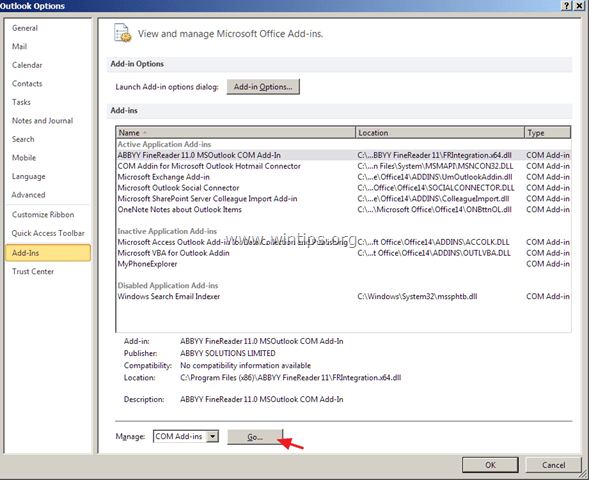Select Microsoft Exchange Add-in row
This screenshot has width=589, height=480.
point(343,177)
